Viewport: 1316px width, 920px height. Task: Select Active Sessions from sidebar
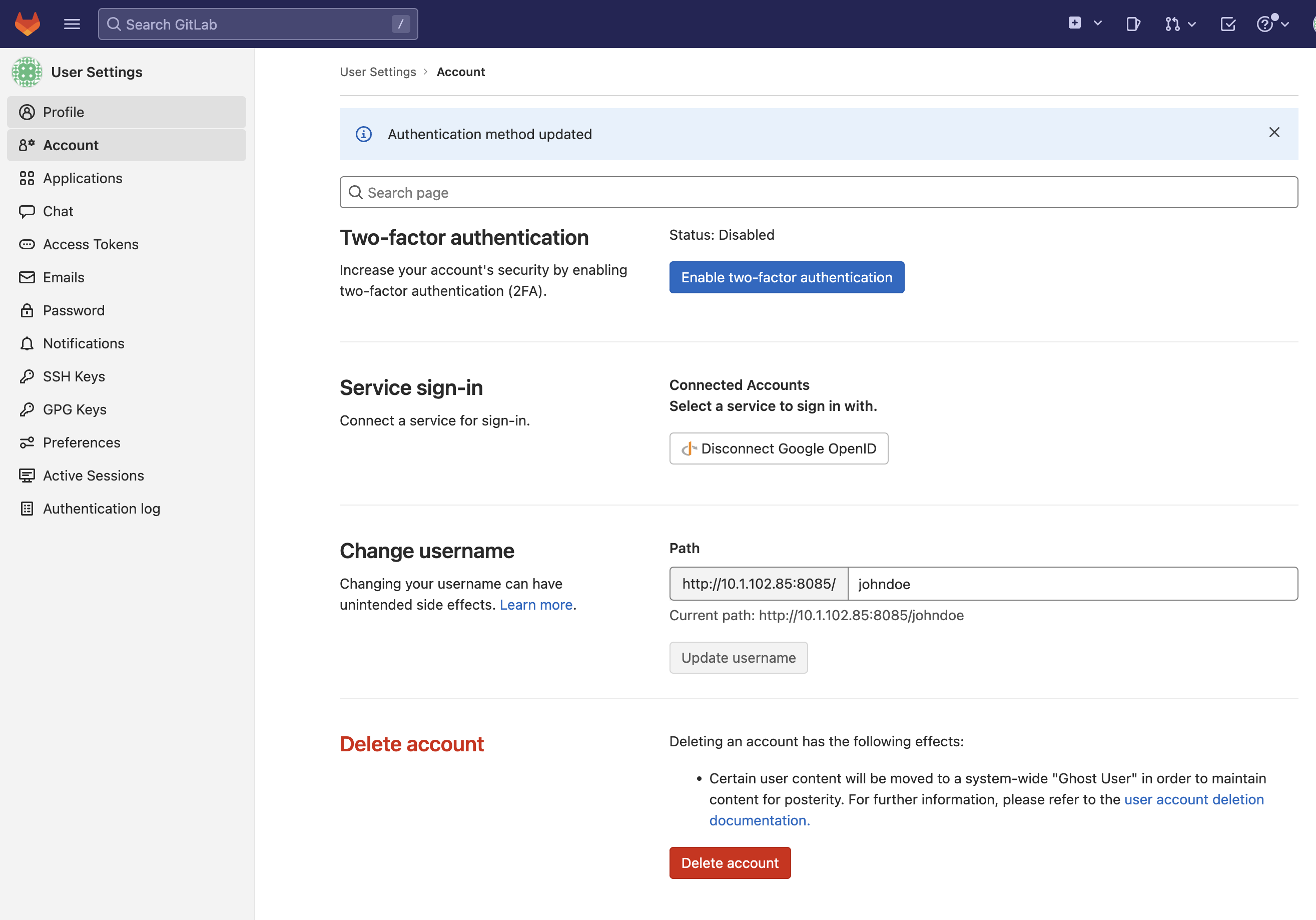click(x=94, y=476)
